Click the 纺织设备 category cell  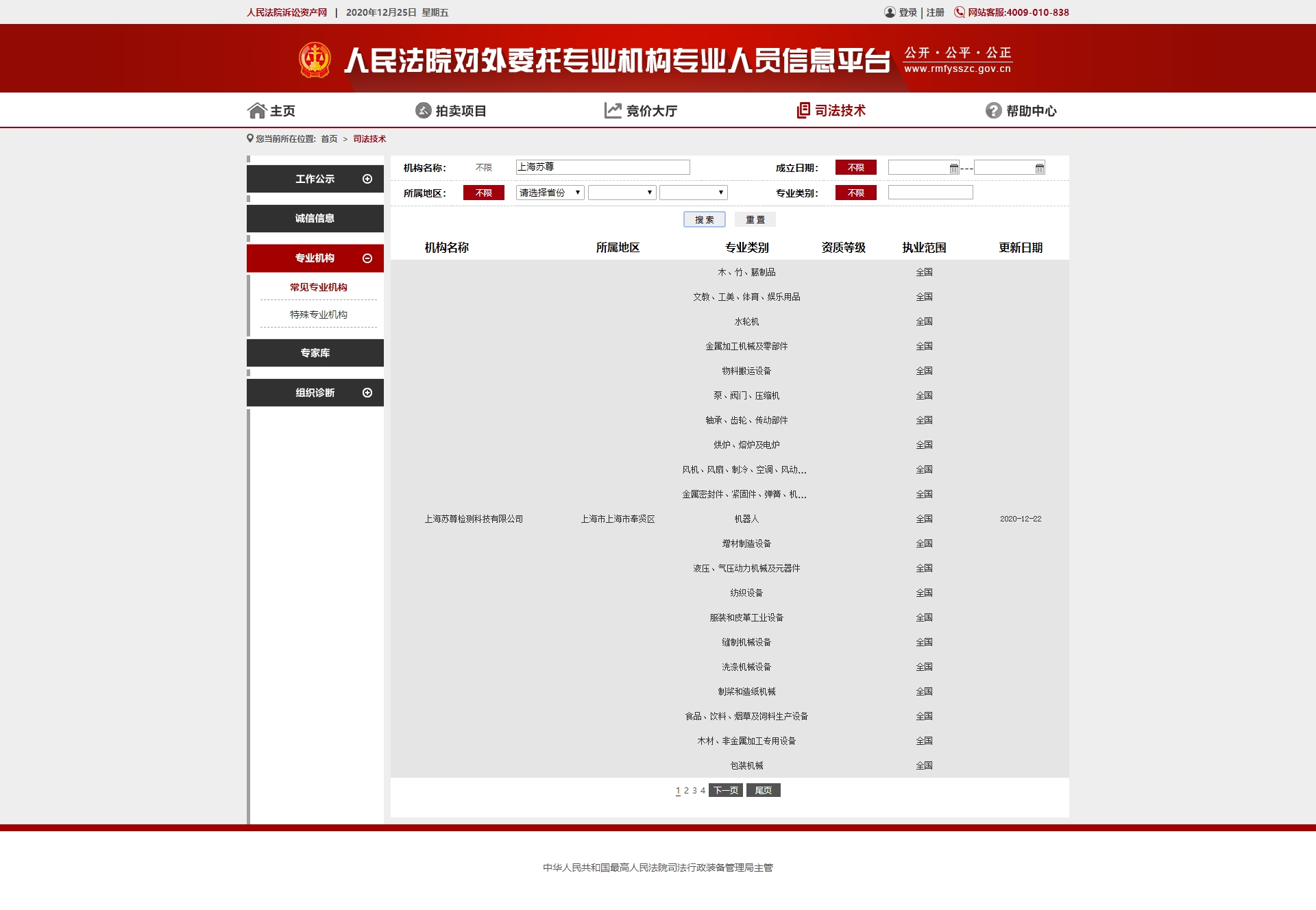pyautogui.click(x=746, y=593)
